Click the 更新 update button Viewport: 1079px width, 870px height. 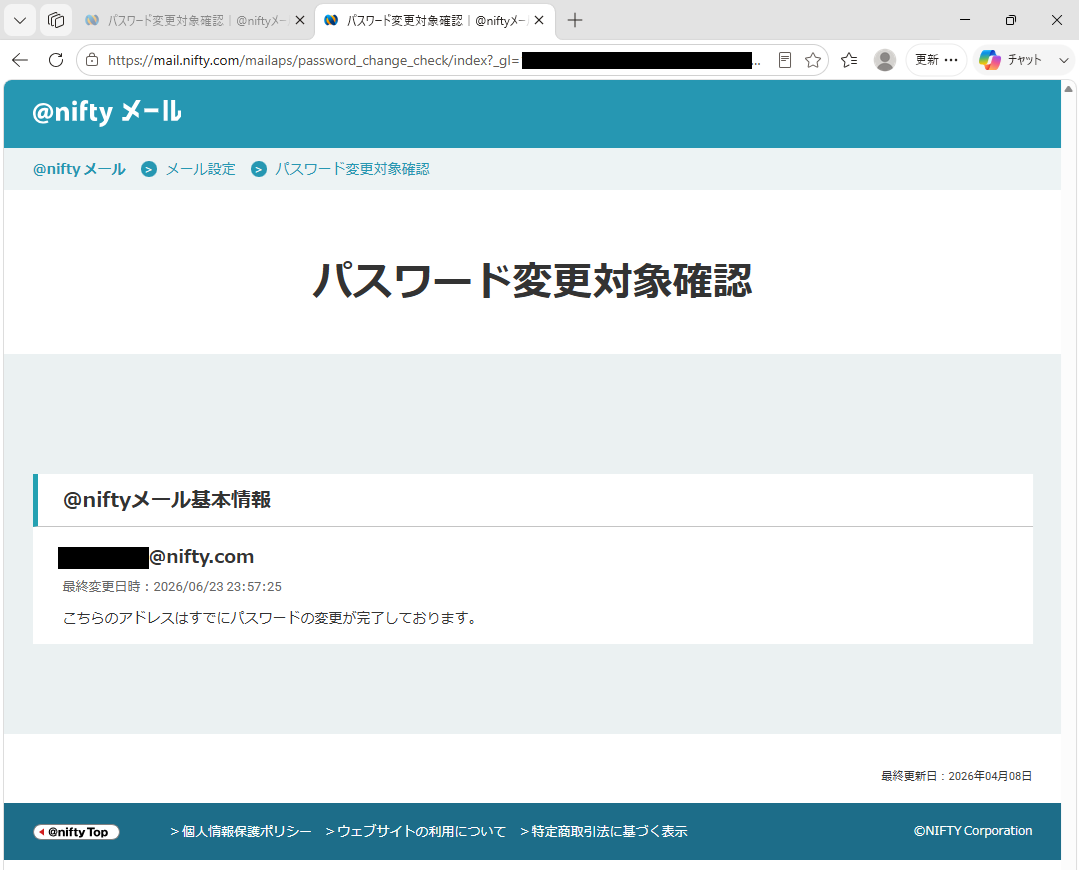click(936, 60)
